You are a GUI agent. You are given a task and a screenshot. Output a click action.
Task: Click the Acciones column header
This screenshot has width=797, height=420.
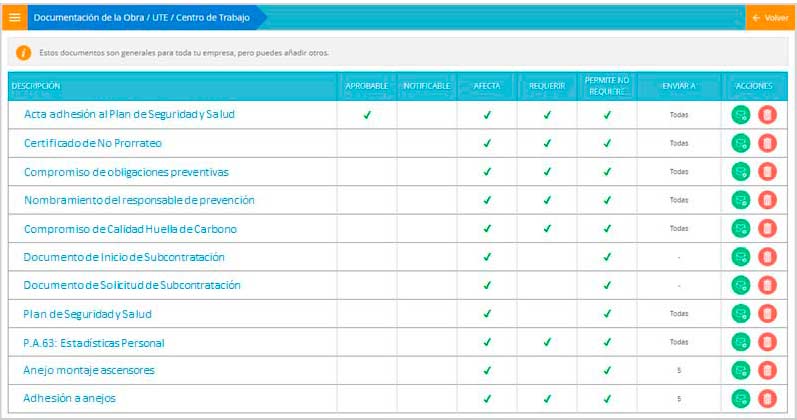point(754,86)
